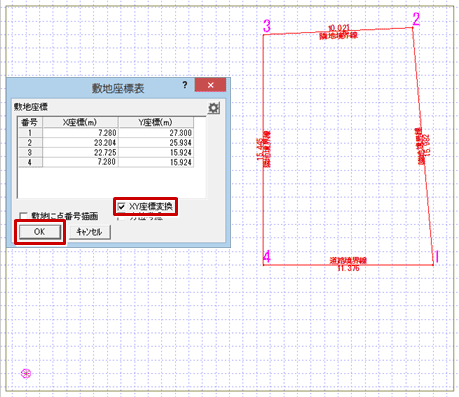Click the question mark help button

pos(185,85)
